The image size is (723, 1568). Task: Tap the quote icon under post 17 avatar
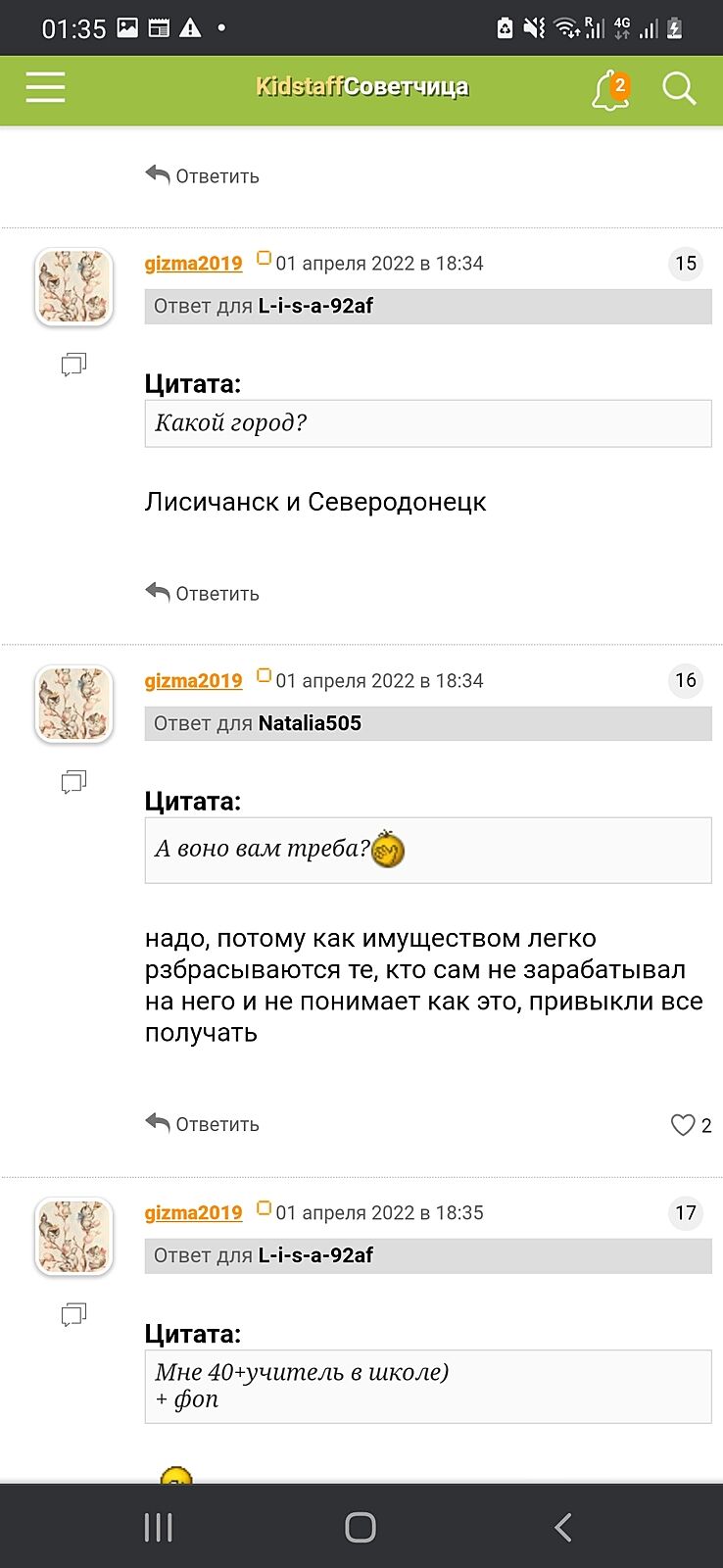coord(73,1313)
